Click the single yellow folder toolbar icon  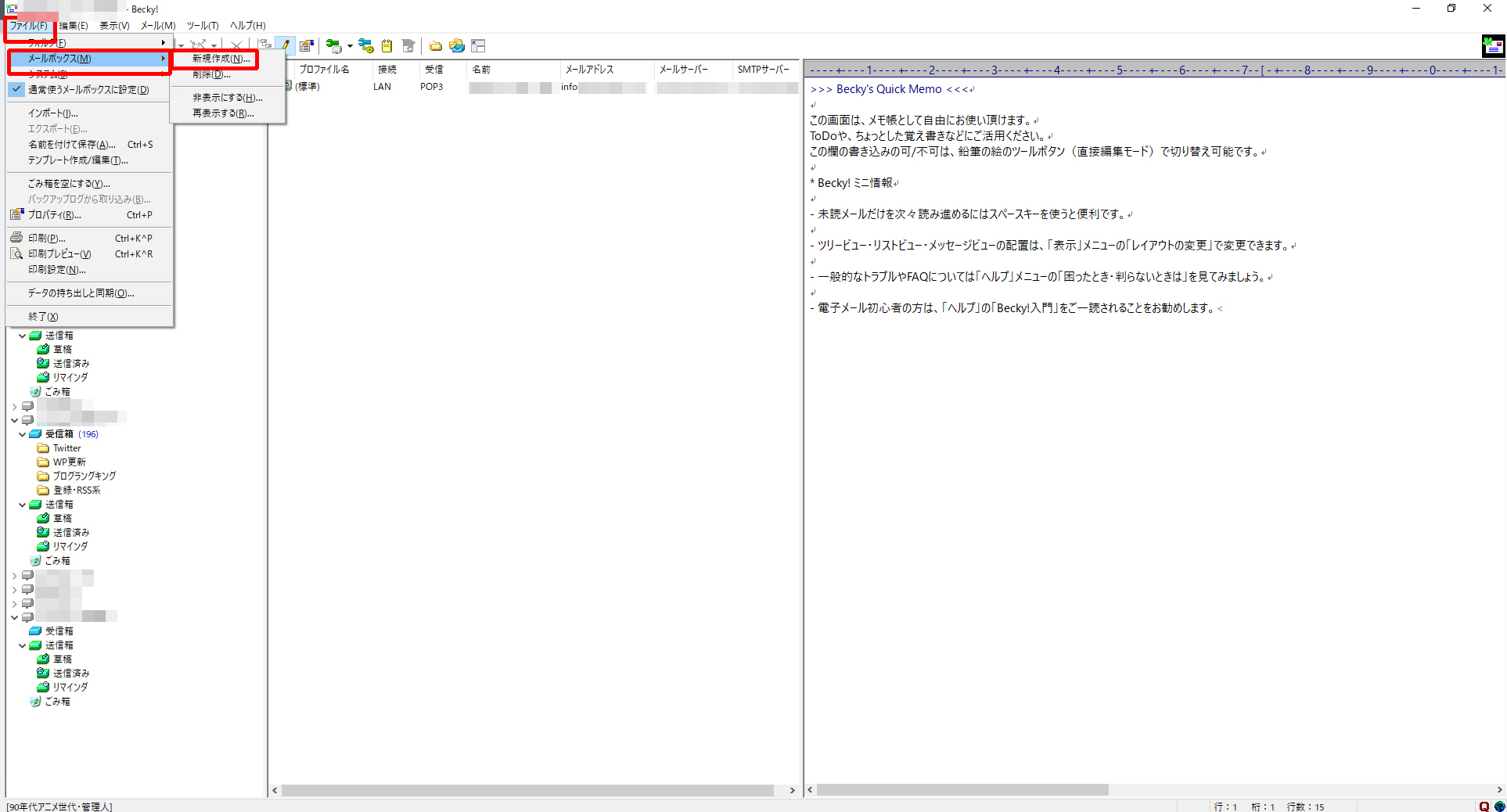(x=436, y=46)
